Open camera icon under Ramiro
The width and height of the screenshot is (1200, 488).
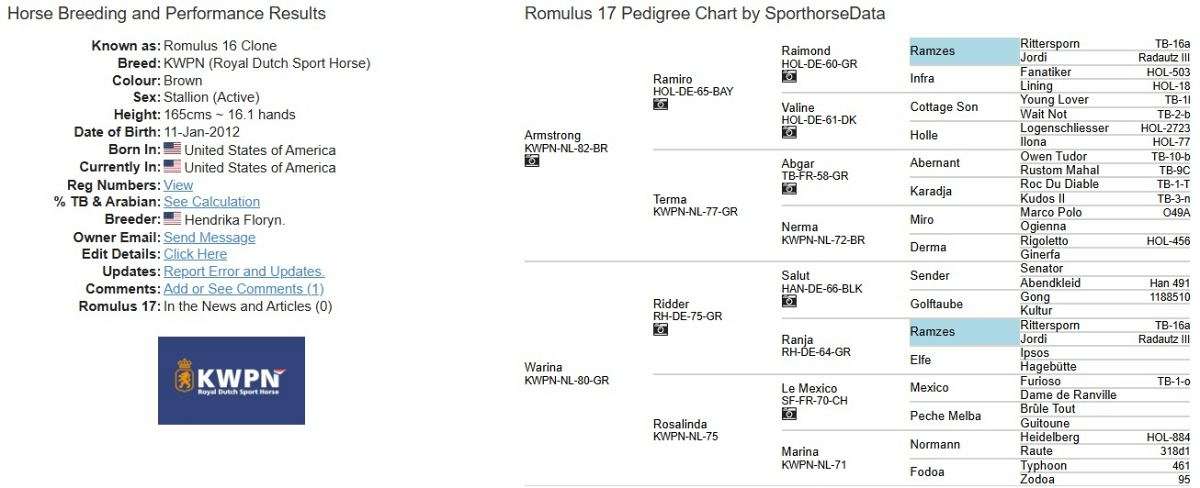660,104
